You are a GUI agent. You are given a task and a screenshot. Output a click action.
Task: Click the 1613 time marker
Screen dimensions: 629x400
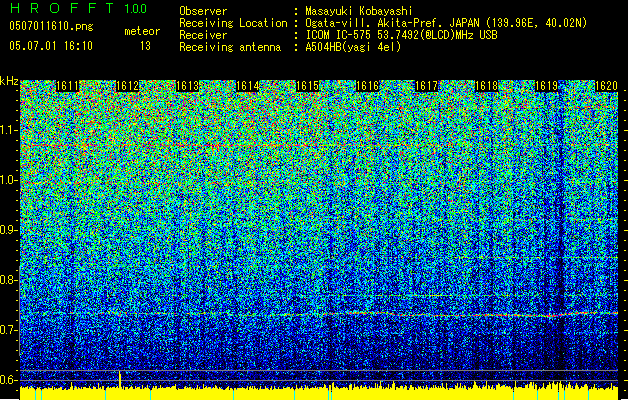(187, 86)
